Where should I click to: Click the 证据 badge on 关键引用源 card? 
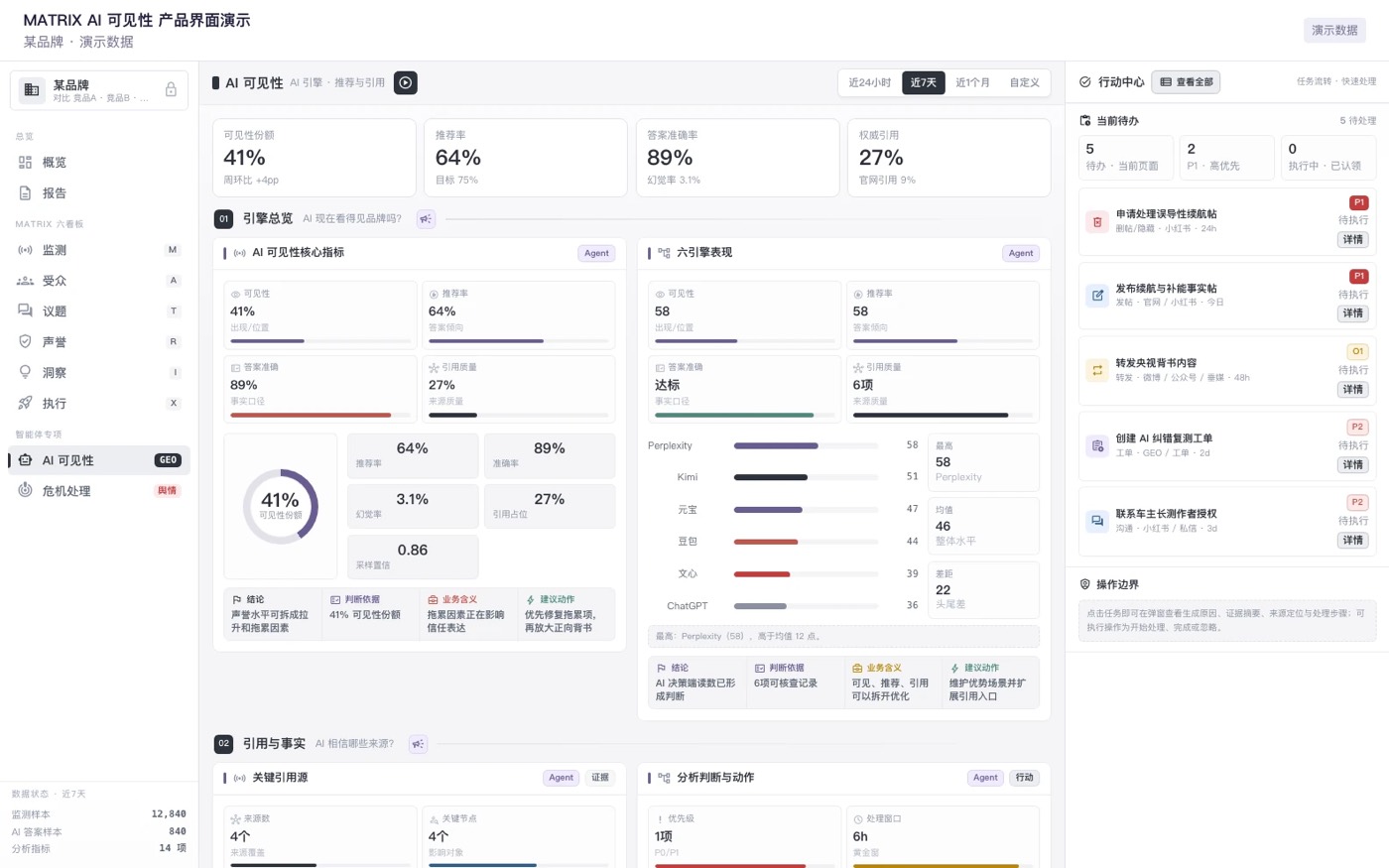tap(600, 778)
